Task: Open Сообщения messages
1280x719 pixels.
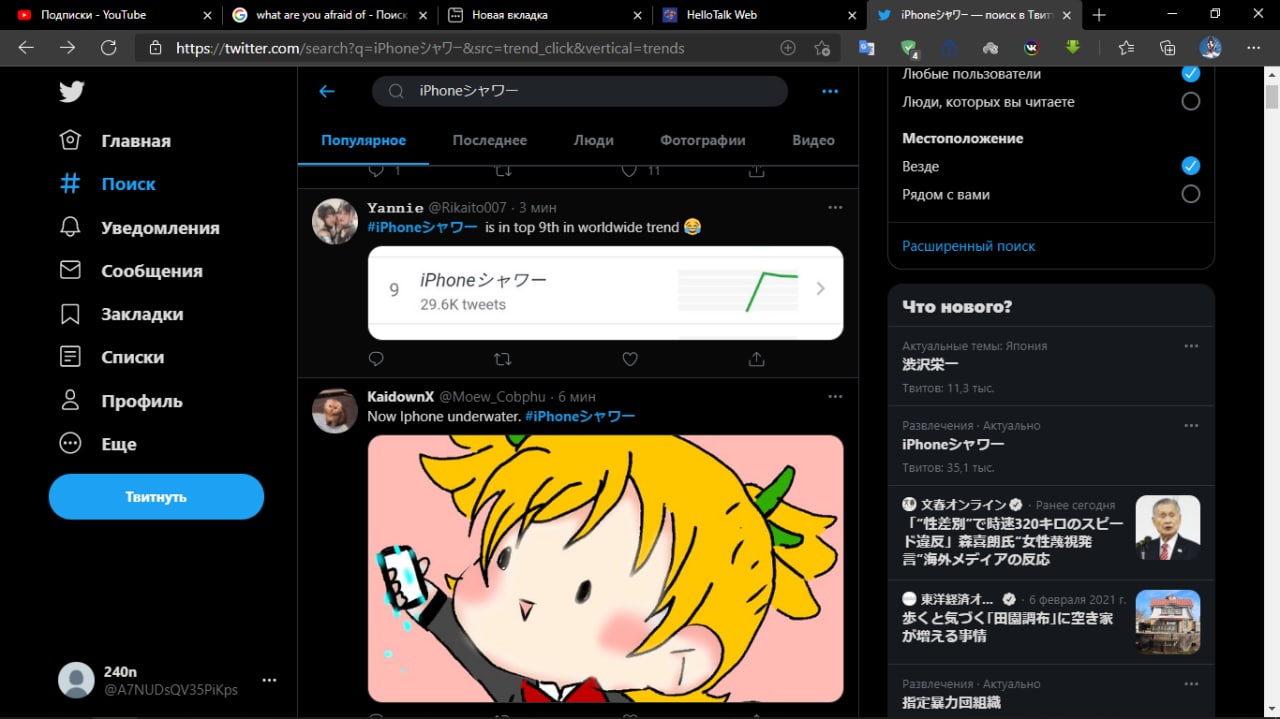Action: tap(131, 271)
